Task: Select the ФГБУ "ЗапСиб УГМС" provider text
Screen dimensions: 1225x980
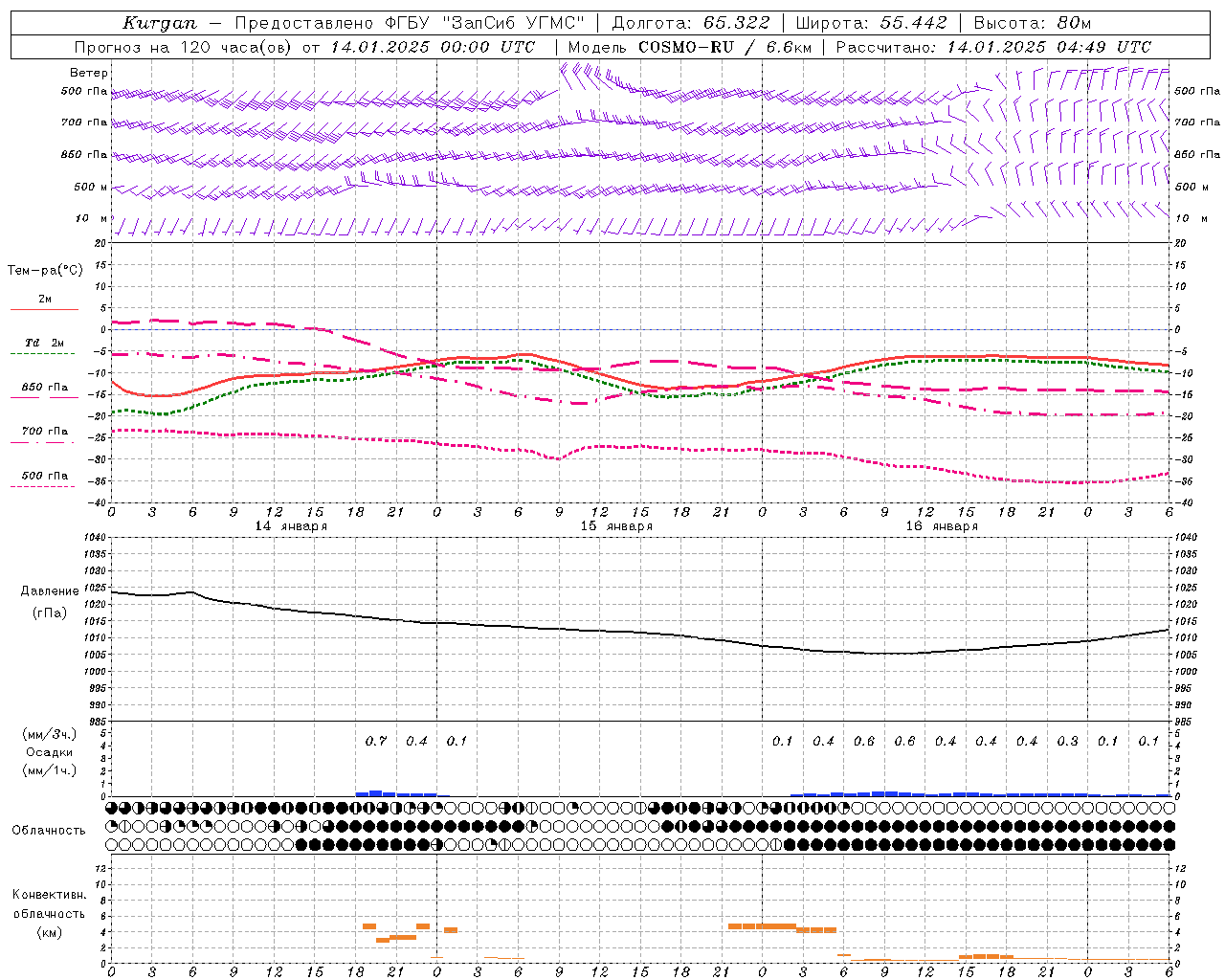Action: (x=483, y=23)
